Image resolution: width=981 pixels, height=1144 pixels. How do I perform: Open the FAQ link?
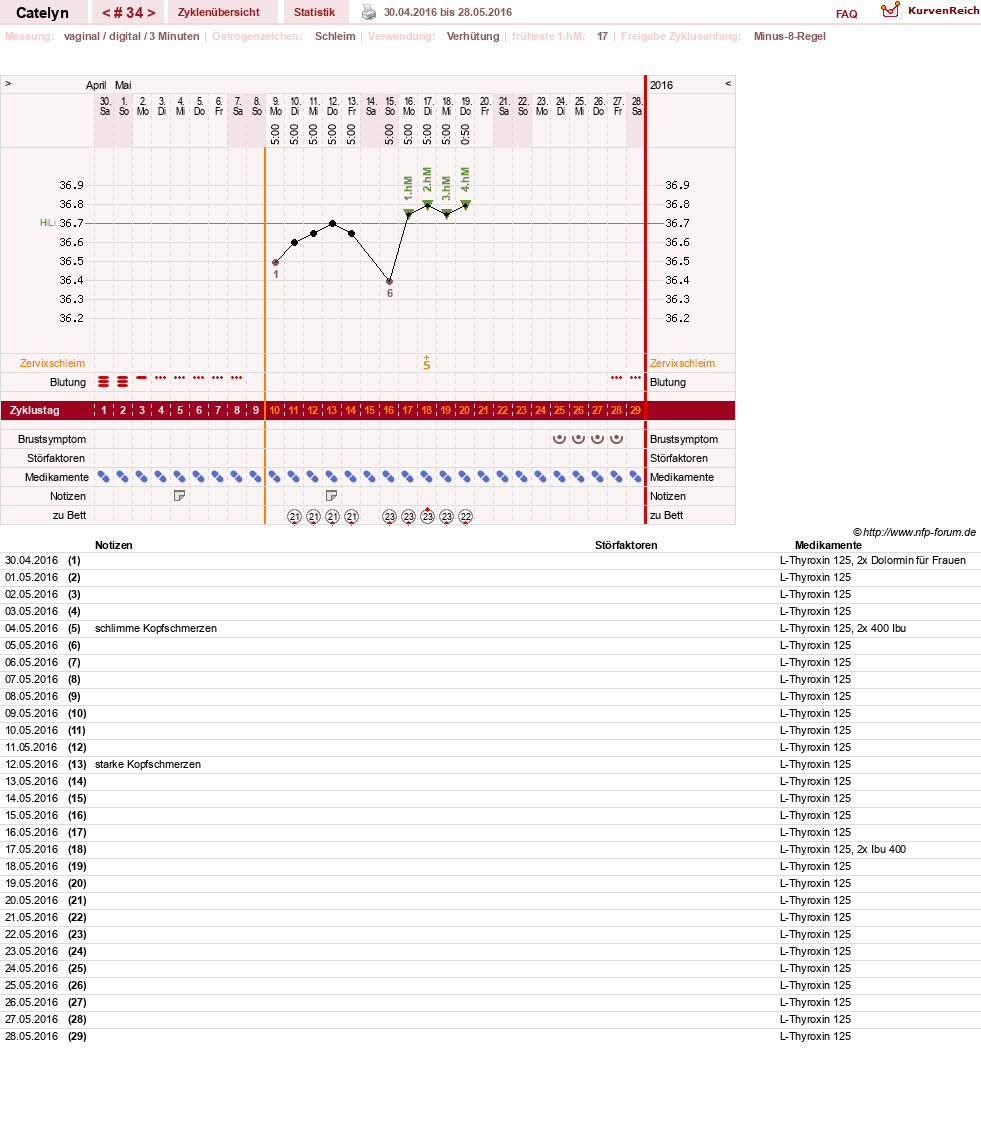point(846,14)
